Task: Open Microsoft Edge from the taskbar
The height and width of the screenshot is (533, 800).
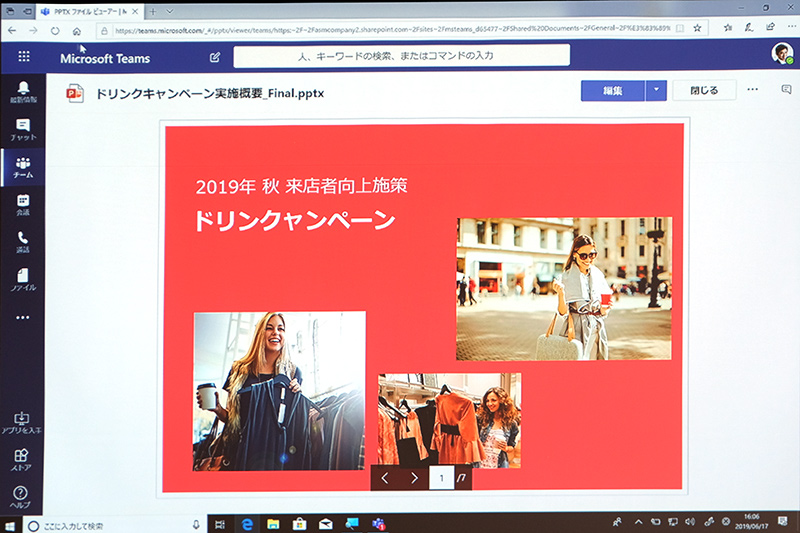Action: click(247, 524)
